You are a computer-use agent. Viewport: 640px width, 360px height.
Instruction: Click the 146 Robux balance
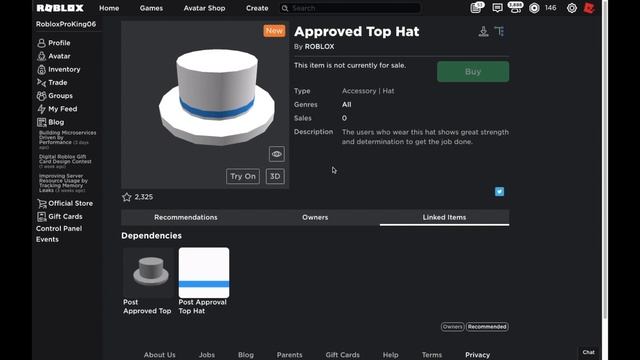551,8
